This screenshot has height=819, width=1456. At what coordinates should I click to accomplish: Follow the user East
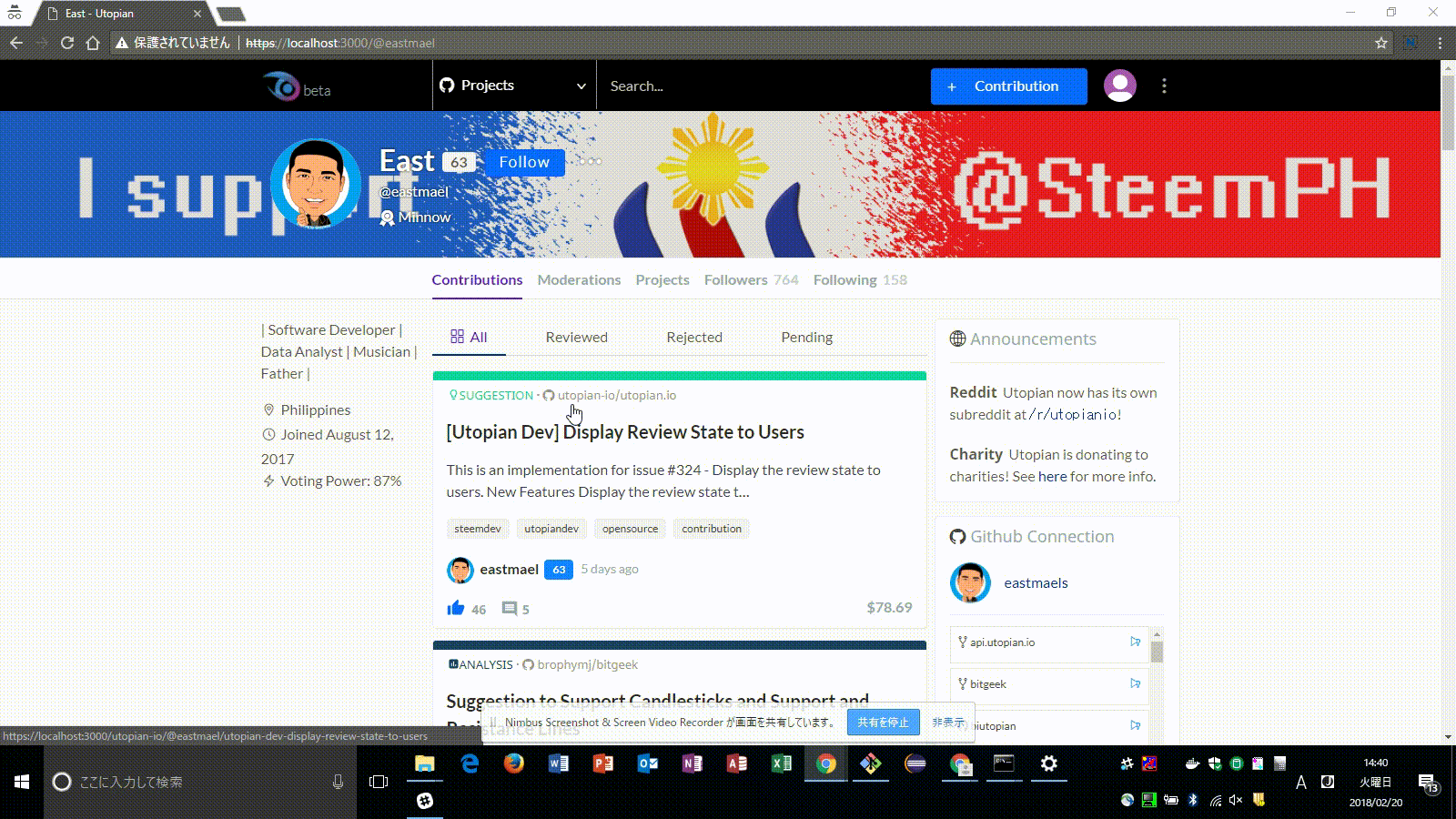(524, 162)
